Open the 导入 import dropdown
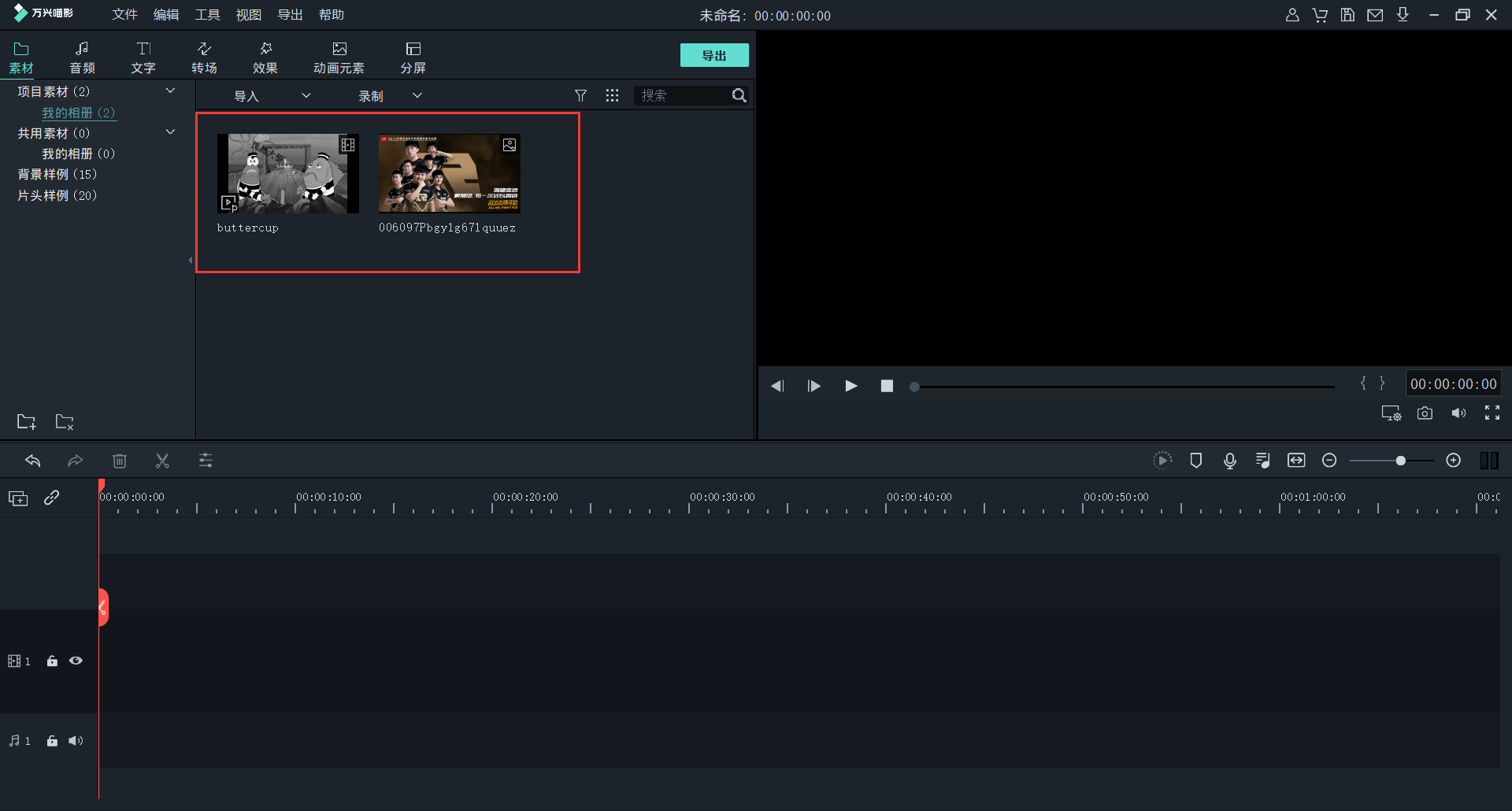 click(272, 96)
